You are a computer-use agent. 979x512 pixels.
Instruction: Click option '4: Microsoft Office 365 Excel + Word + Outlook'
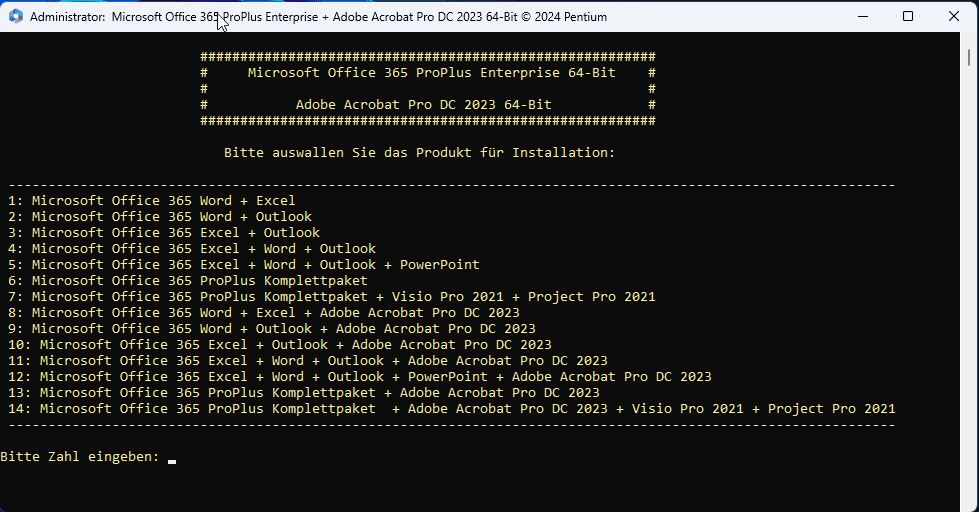click(x=192, y=249)
